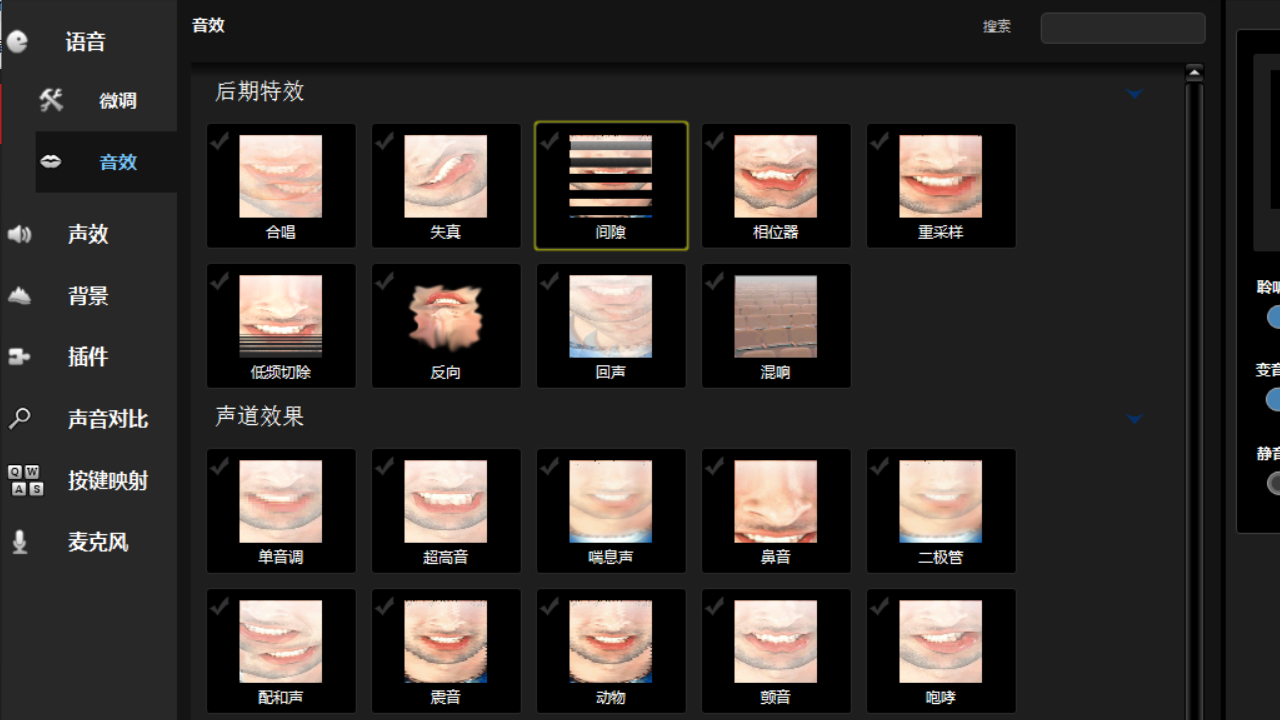This screenshot has height=720, width=1280.
Task: Select the 声音对比 magnifier icon
Action: point(20,418)
